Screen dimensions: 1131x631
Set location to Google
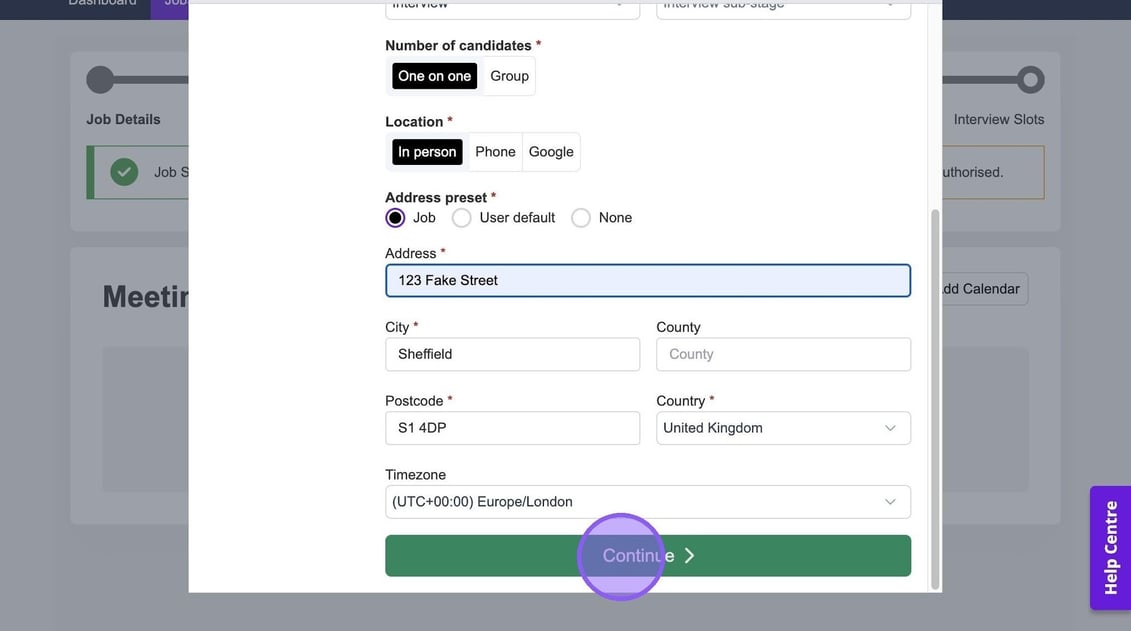551,152
